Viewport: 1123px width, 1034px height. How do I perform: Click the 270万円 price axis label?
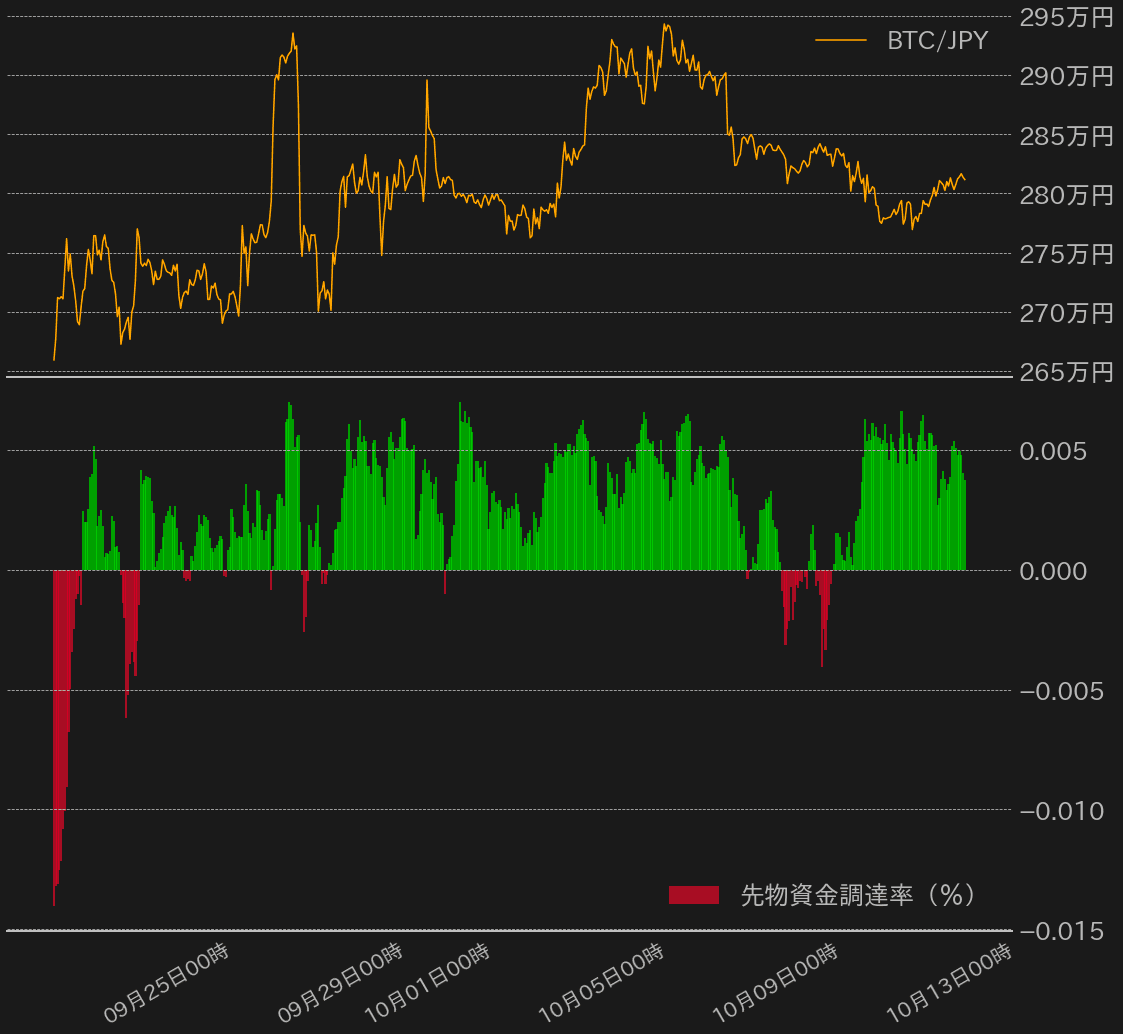click(1066, 313)
